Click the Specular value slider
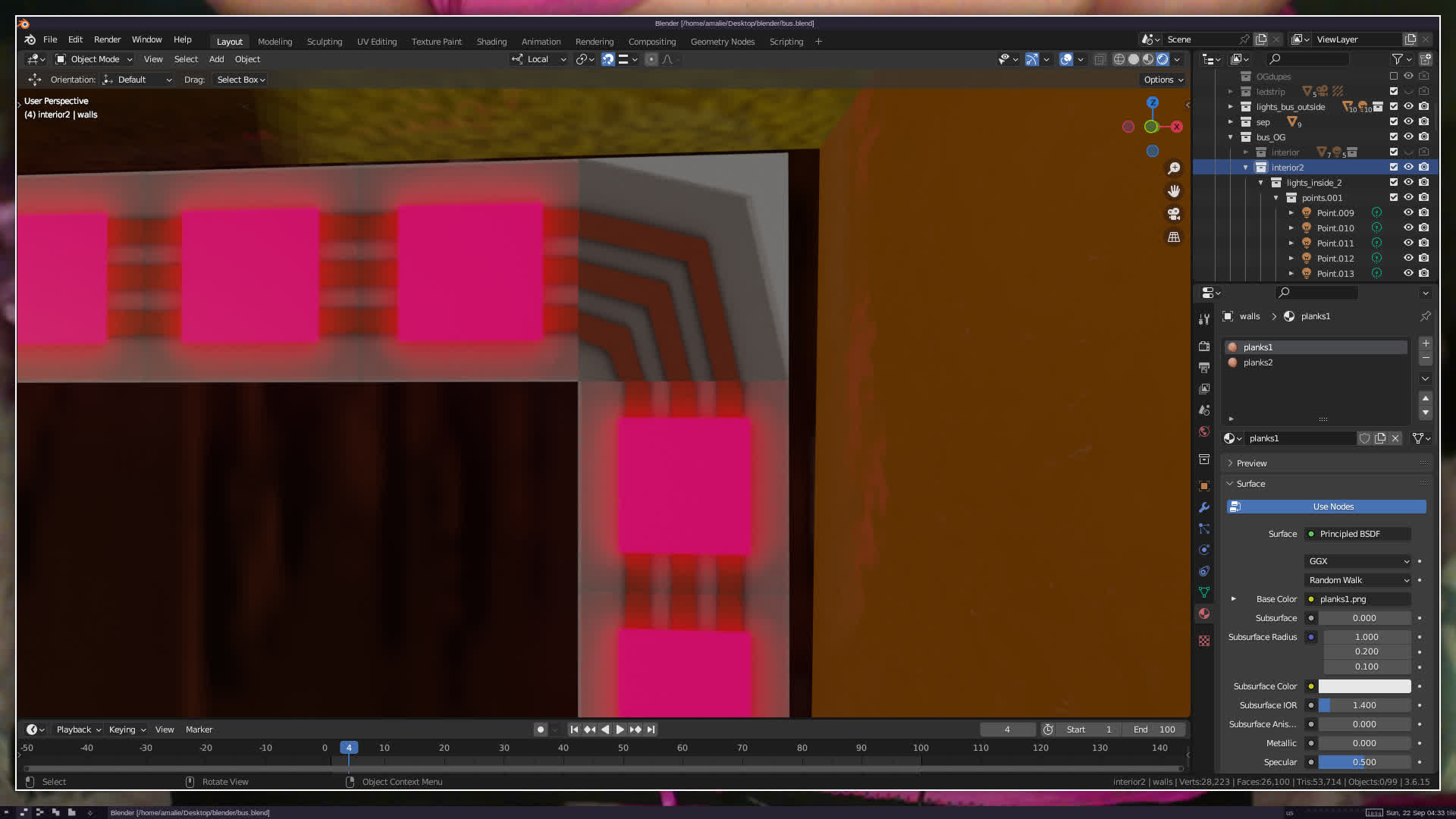1456x819 pixels. [1364, 762]
